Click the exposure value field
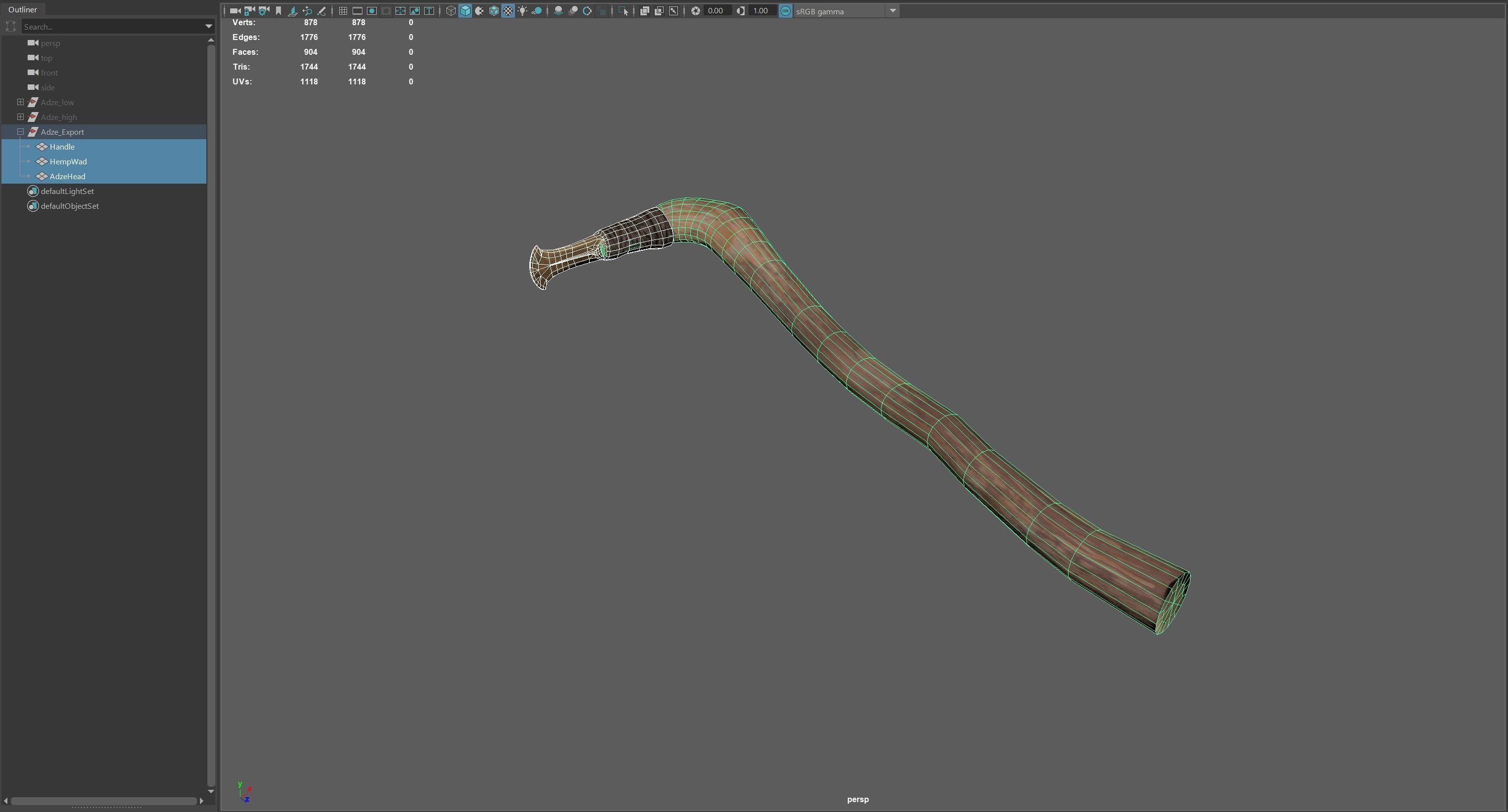Image resolution: width=1508 pixels, height=812 pixels. 715,10
